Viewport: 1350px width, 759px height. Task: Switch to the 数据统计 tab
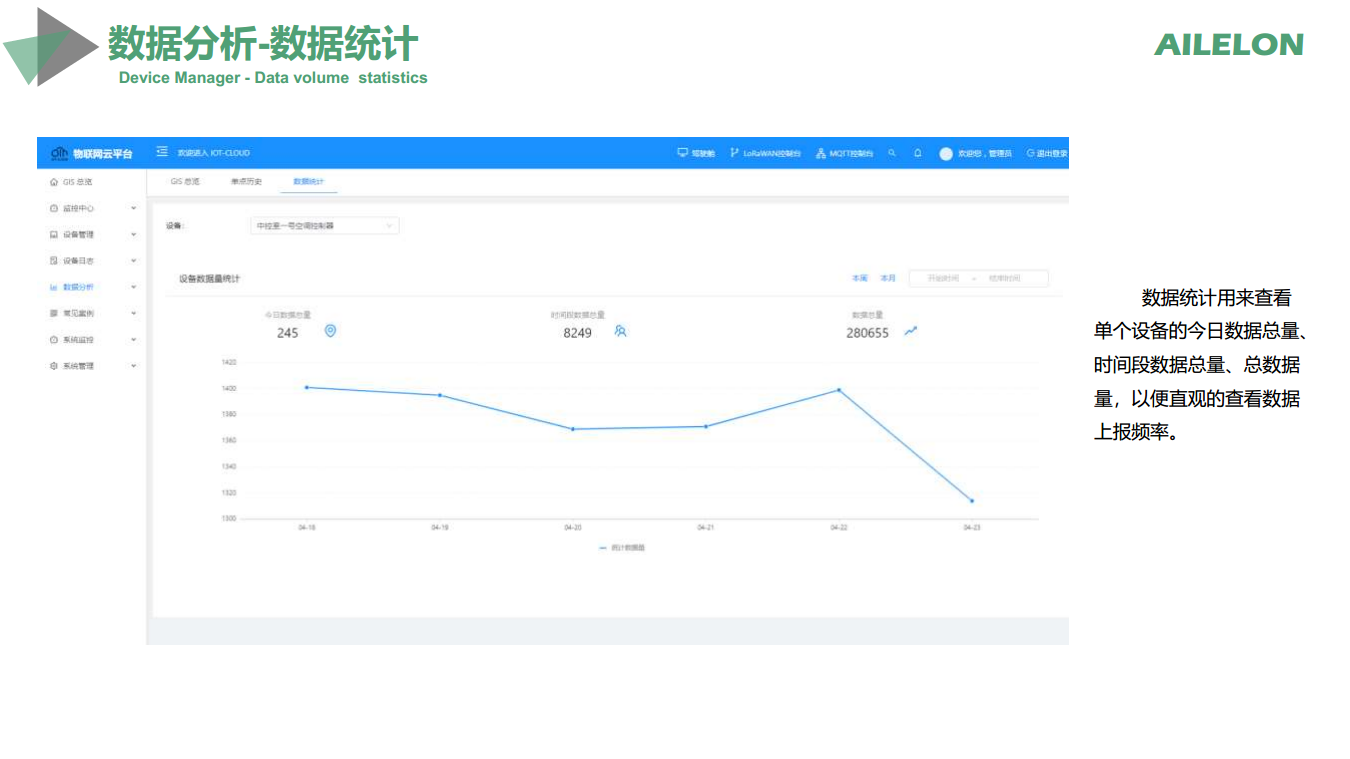point(309,181)
